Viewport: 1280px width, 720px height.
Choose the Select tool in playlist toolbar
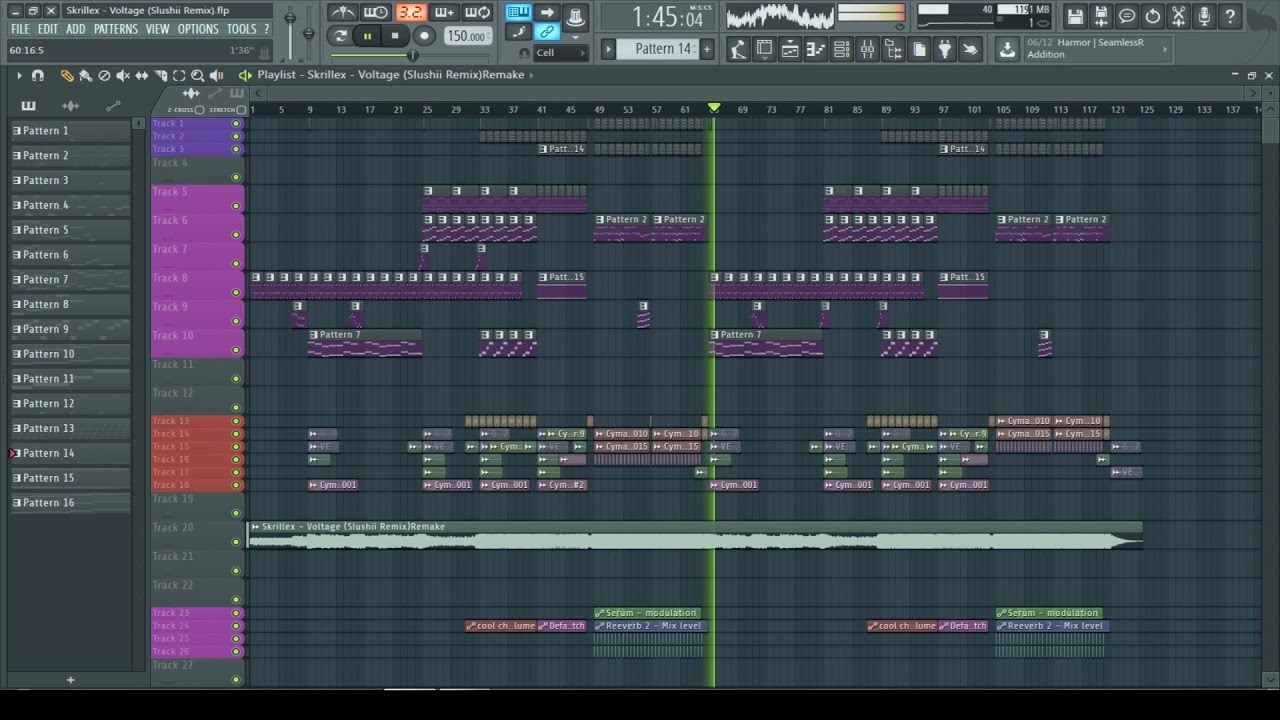pos(179,75)
